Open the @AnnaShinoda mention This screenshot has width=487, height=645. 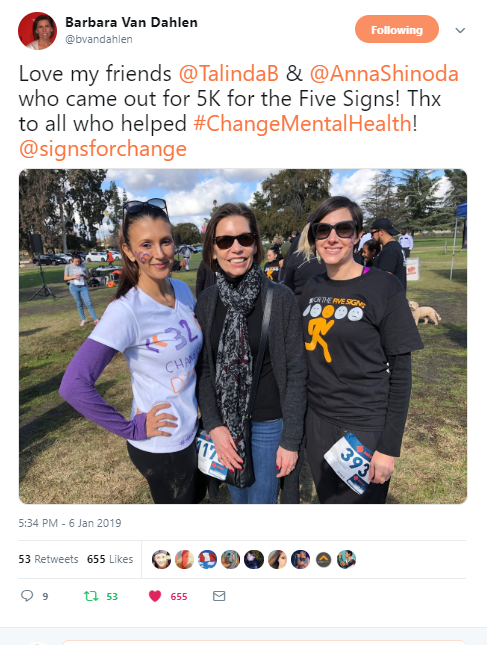(384, 74)
